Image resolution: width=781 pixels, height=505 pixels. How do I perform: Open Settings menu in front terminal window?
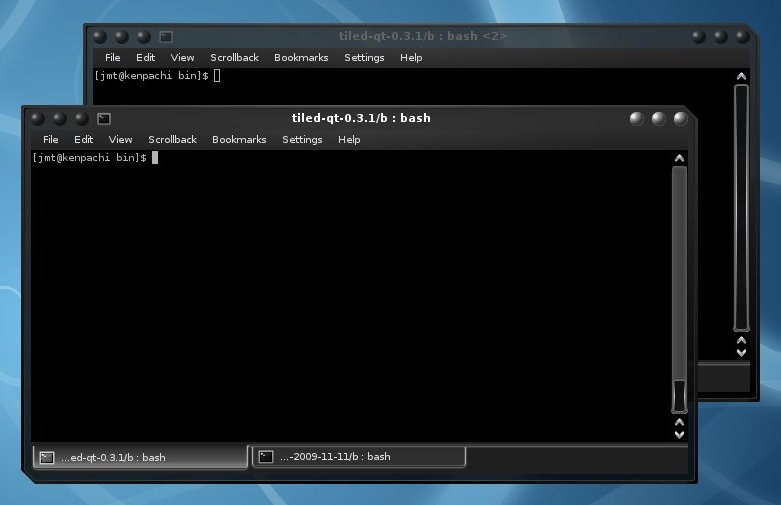[302, 140]
